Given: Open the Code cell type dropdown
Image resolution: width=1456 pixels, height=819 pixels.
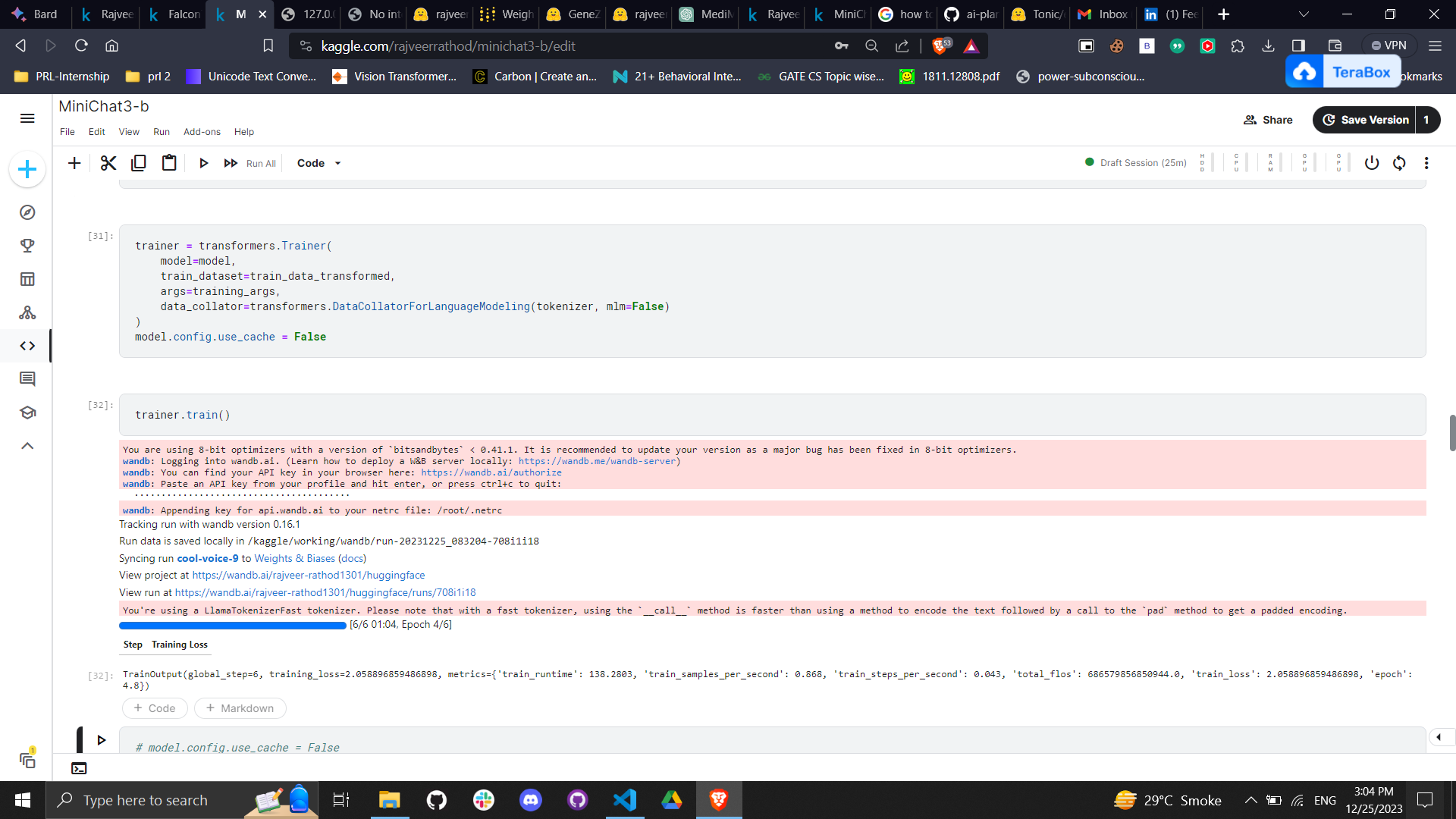Looking at the screenshot, I should [x=319, y=163].
